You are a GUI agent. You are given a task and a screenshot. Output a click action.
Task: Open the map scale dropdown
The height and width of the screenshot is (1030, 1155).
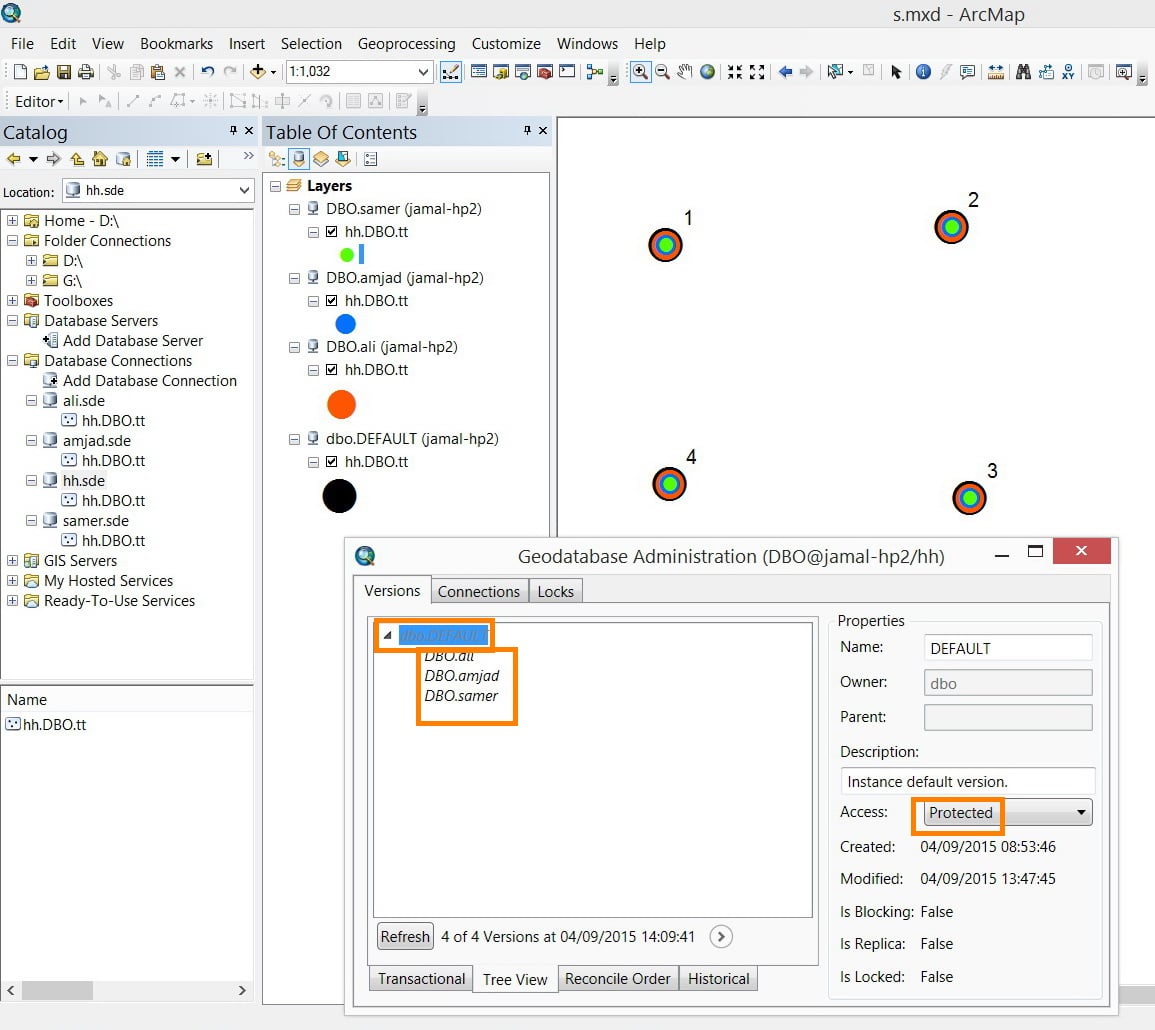pos(423,71)
